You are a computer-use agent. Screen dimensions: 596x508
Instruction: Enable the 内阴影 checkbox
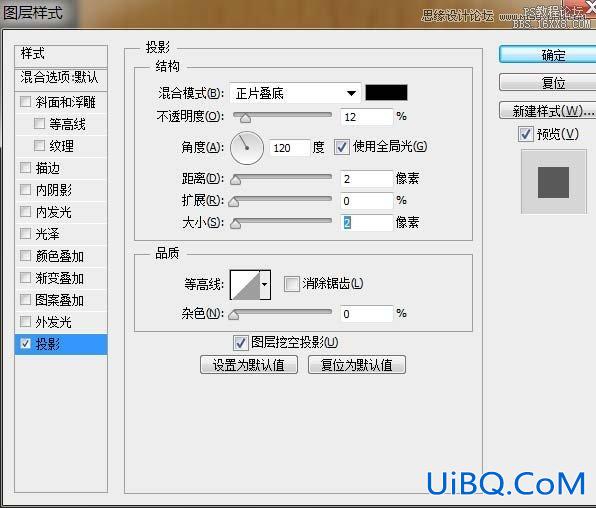tap(25, 189)
